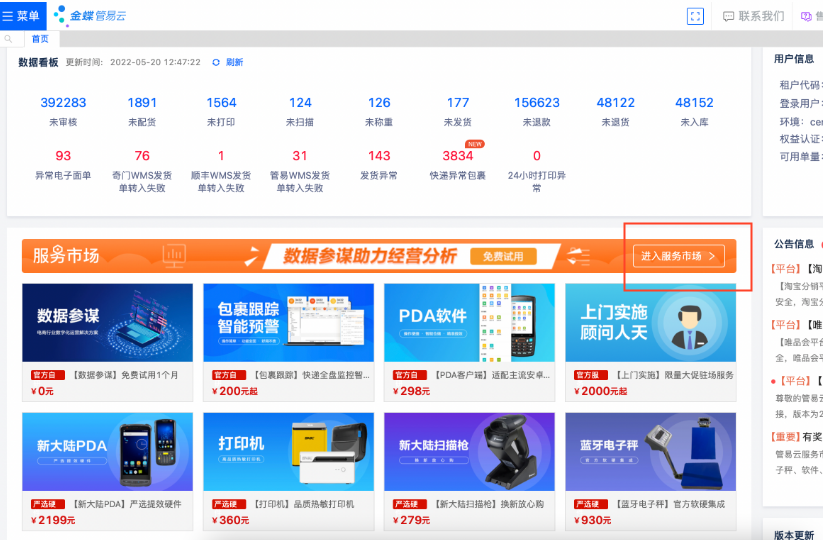This screenshot has width=823, height=540.
Task: Open 上门实施顾问人天 card image
Action: [x=650, y=322]
